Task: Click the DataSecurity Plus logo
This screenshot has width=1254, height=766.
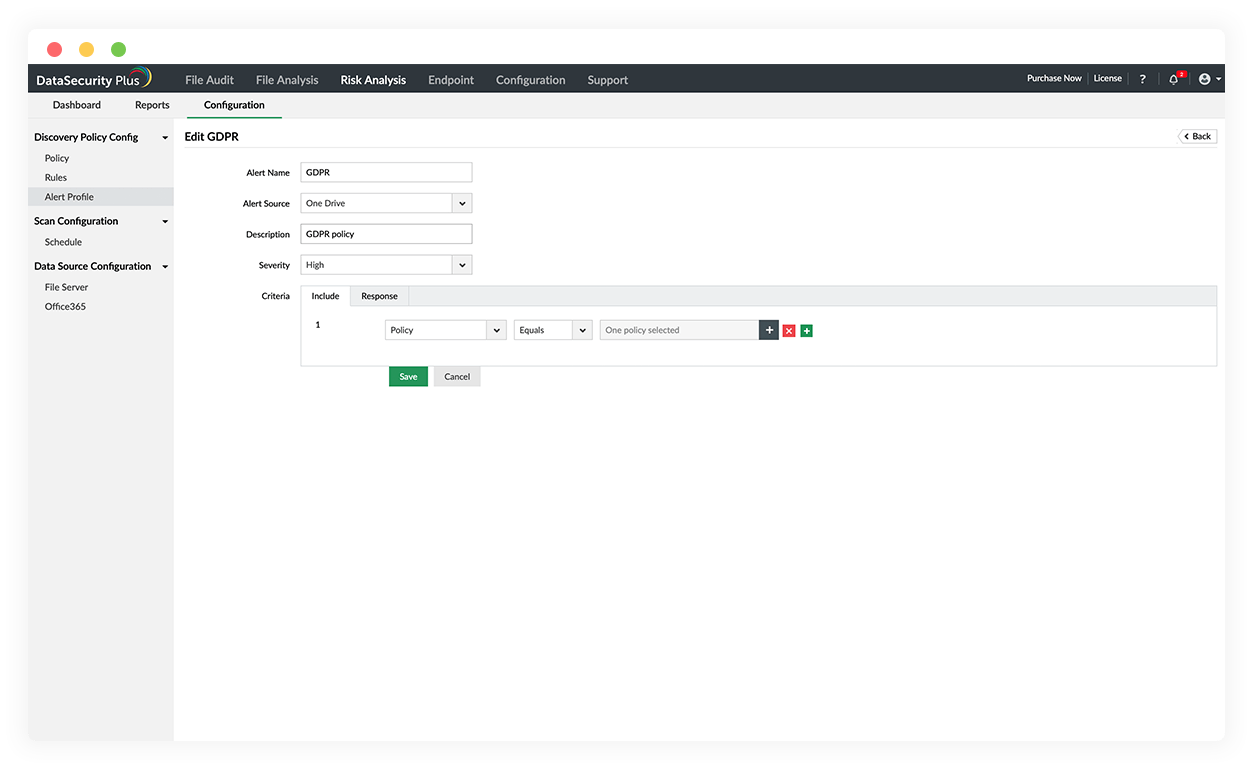Action: tap(93, 79)
